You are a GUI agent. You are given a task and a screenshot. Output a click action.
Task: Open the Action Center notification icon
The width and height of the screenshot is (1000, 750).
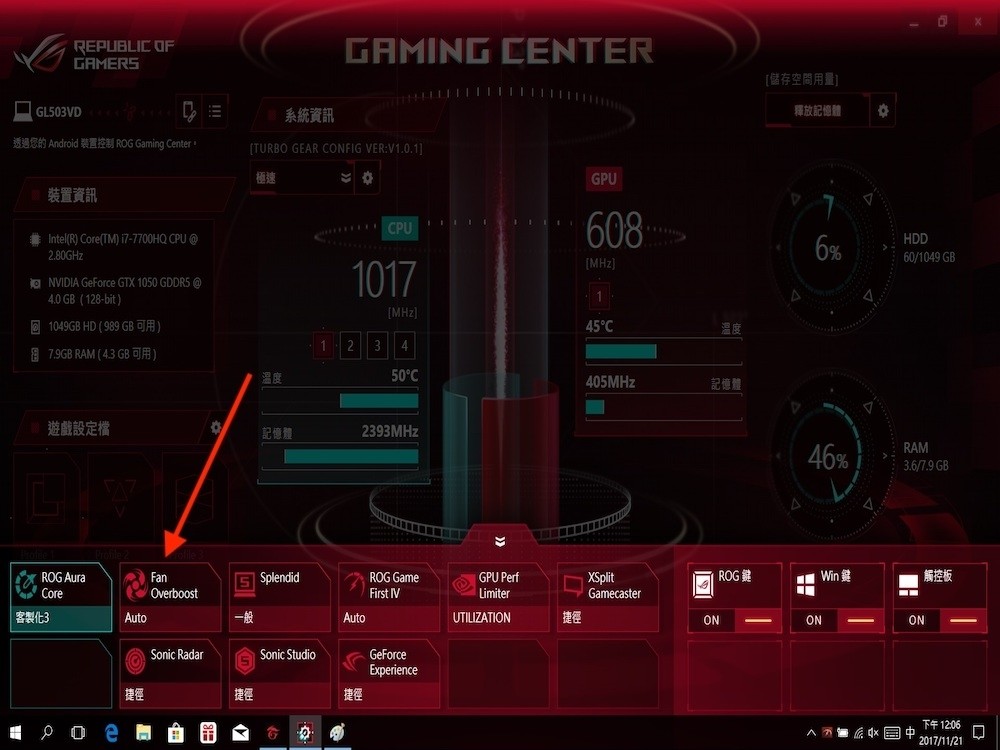point(978,733)
